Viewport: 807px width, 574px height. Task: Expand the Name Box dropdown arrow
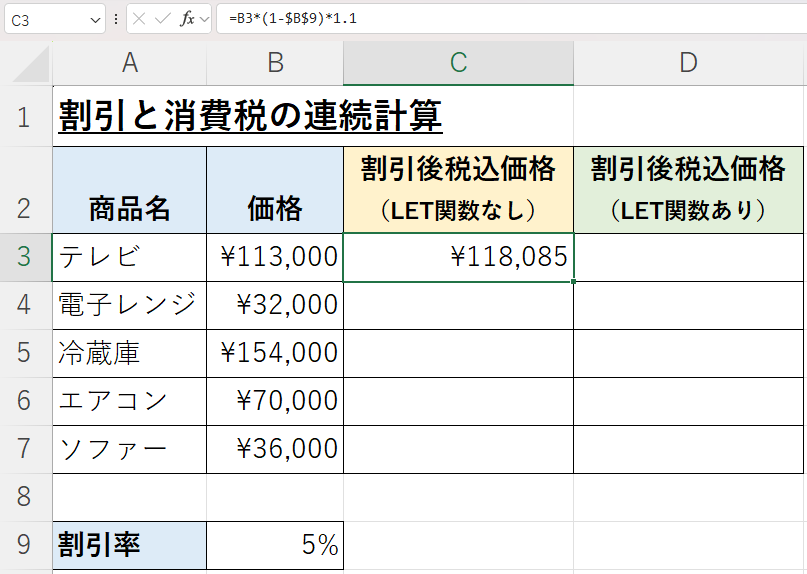[x=96, y=19]
